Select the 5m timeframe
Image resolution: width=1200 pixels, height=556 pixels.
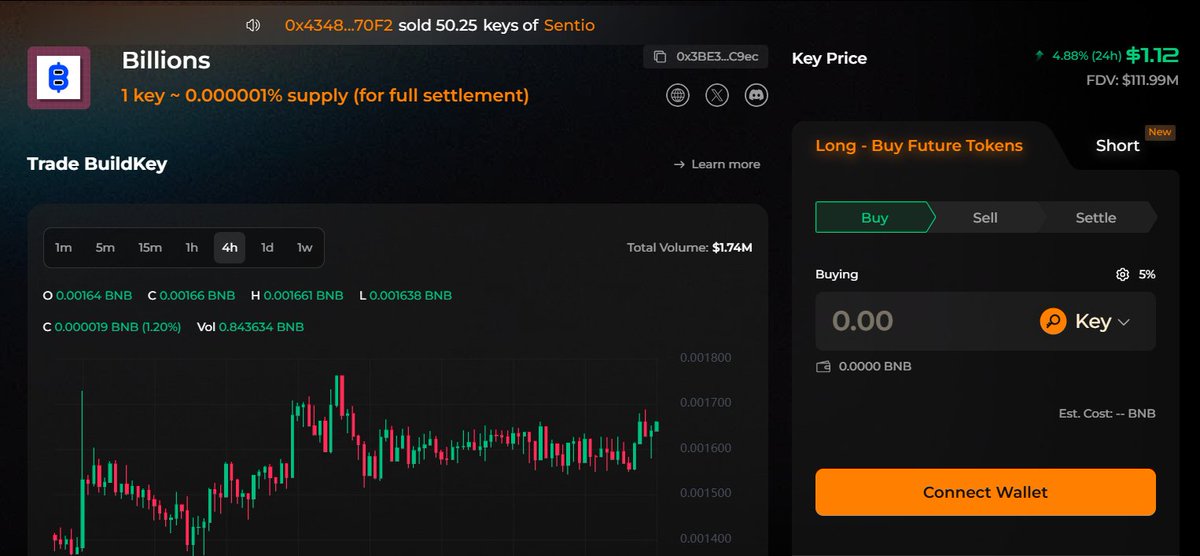(x=105, y=247)
